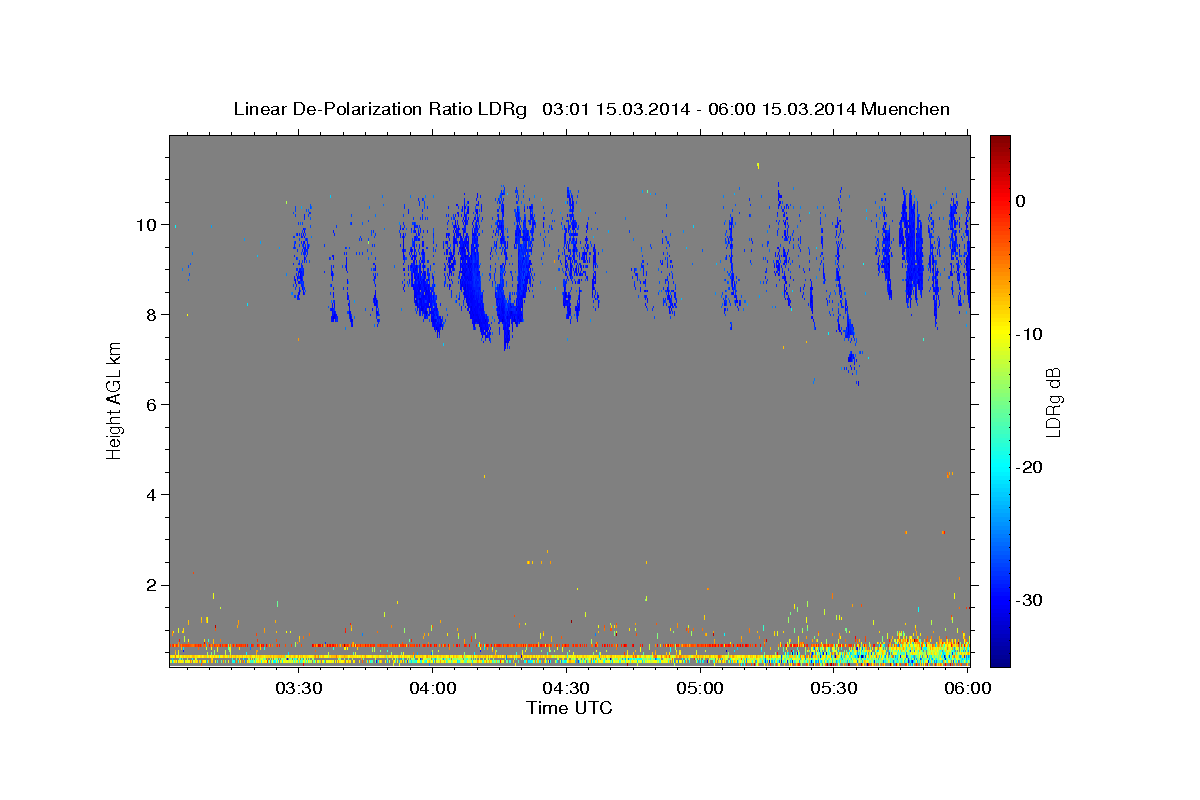This screenshot has width=1200, height=800.
Task: Select the 05:00 time tick label
Action: tap(700, 688)
